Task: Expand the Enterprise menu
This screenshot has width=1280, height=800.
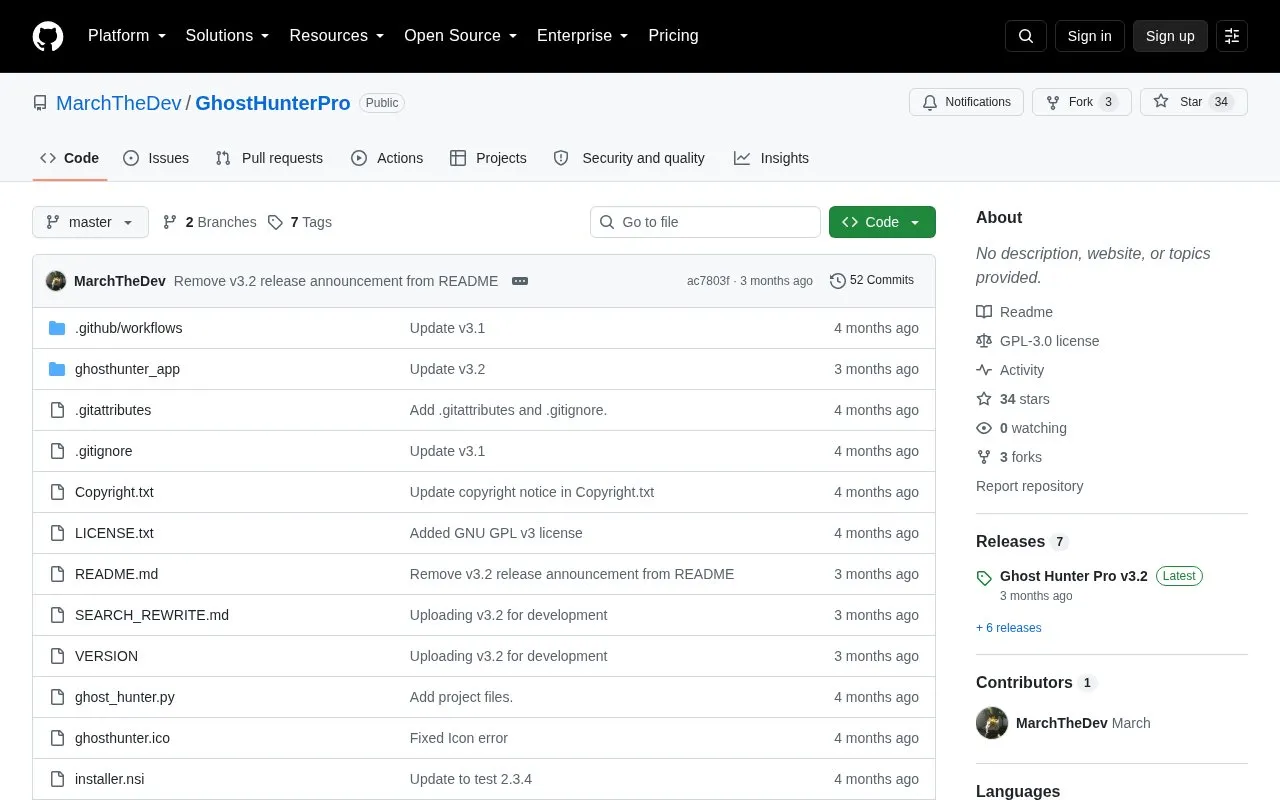Action: tap(583, 36)
